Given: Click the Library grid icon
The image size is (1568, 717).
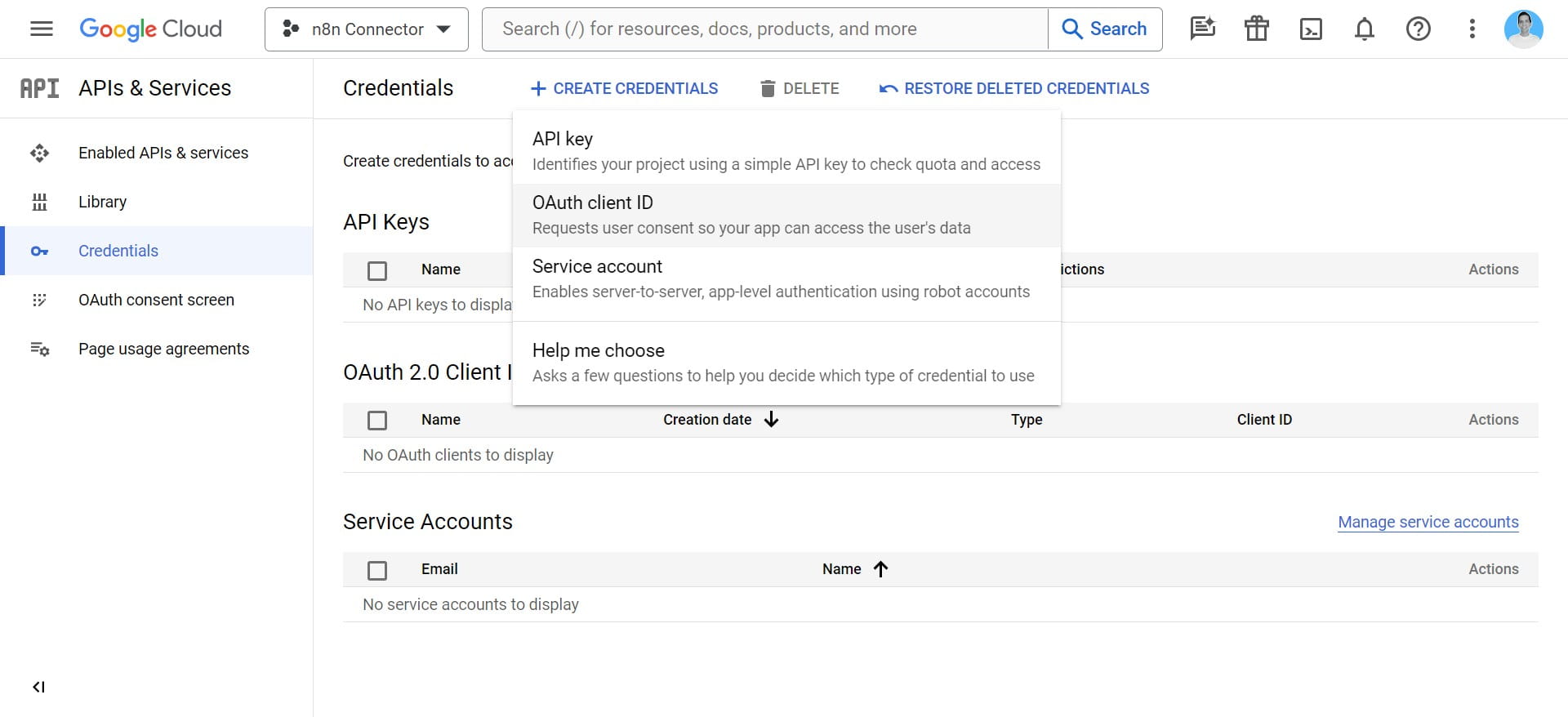Looking at the screenshot, I should point(39,202).
